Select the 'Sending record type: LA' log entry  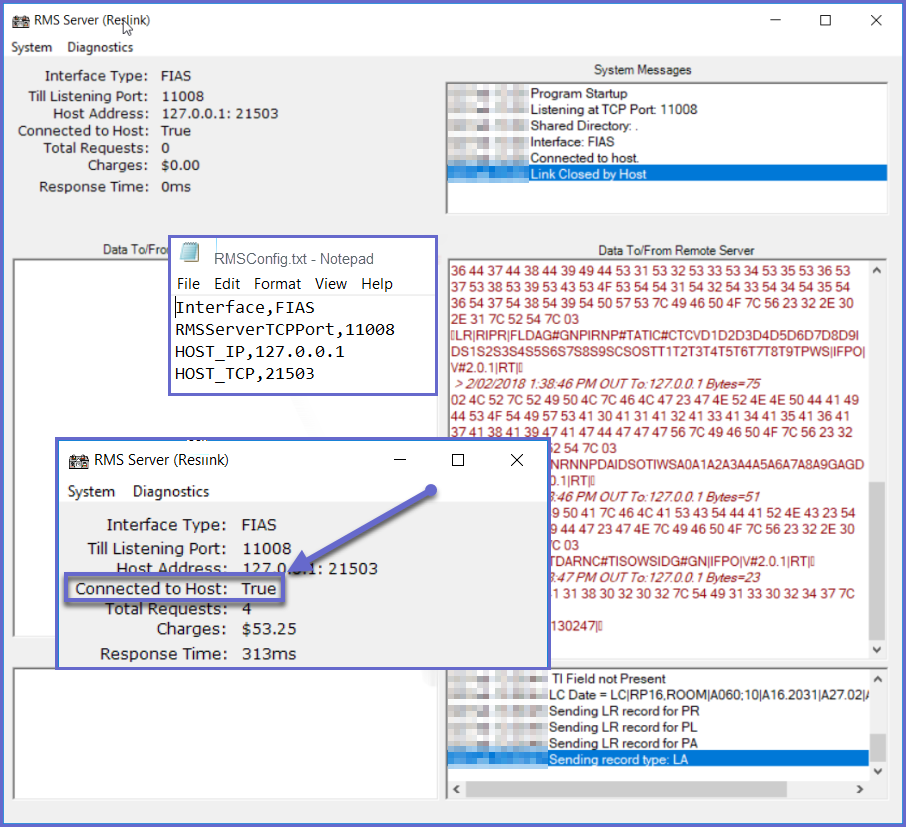coord(617,759)
